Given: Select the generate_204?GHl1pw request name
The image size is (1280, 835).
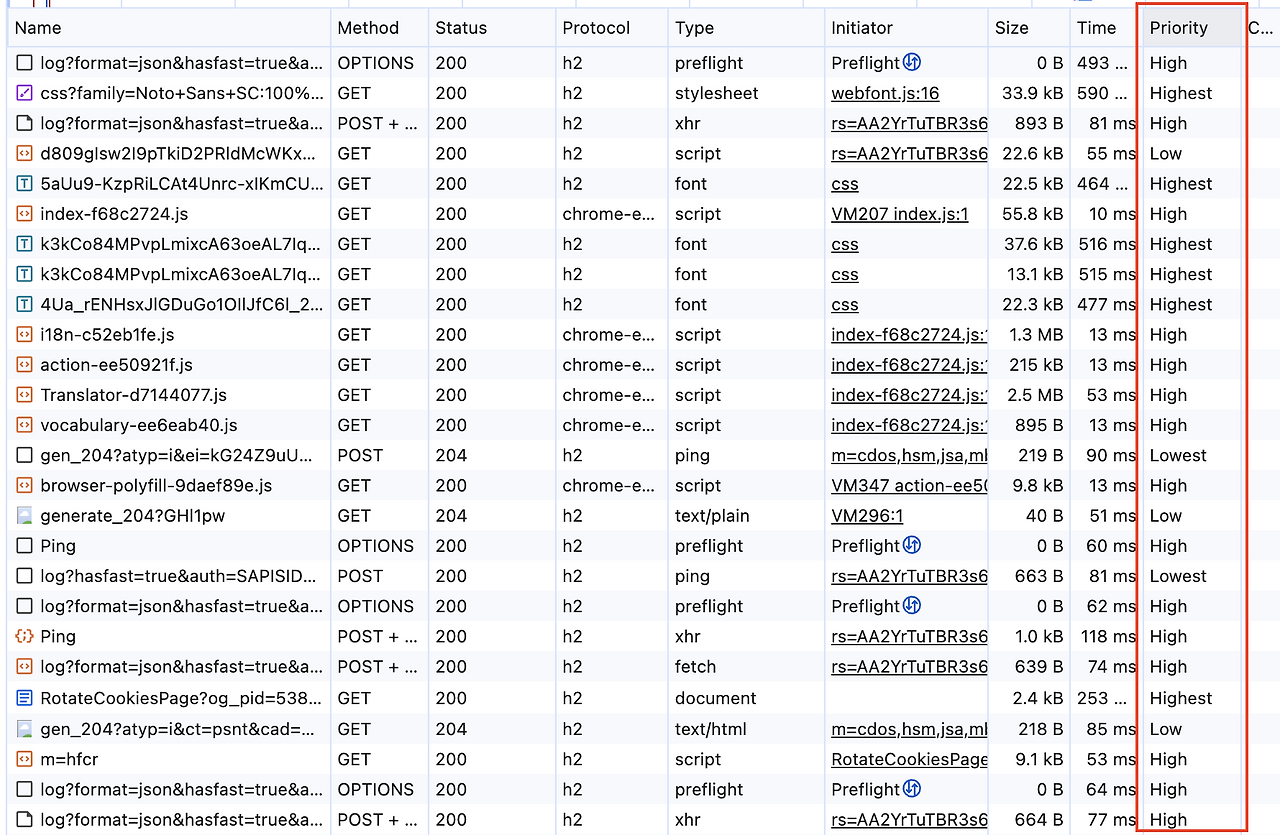Looking at the screenshot, I should click(x=133, y=516).
